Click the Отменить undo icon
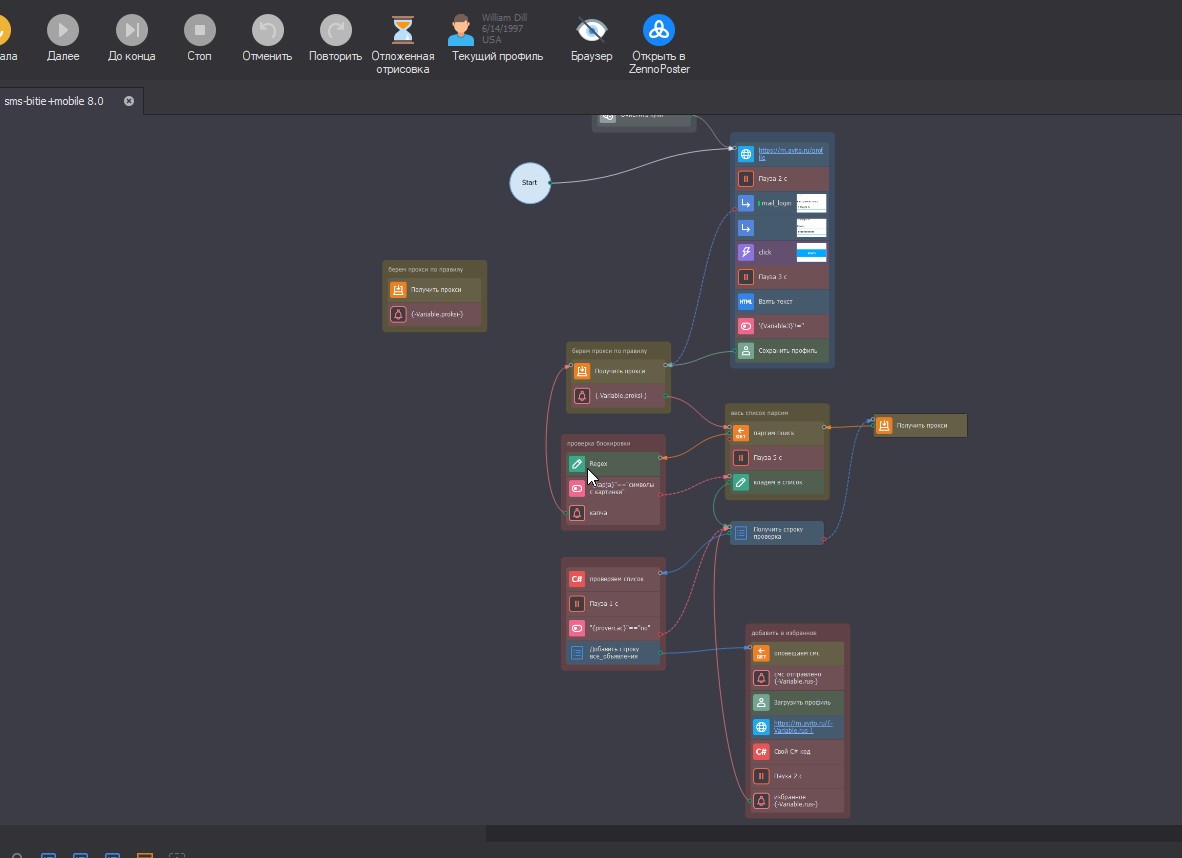 [x=267, y=31]
